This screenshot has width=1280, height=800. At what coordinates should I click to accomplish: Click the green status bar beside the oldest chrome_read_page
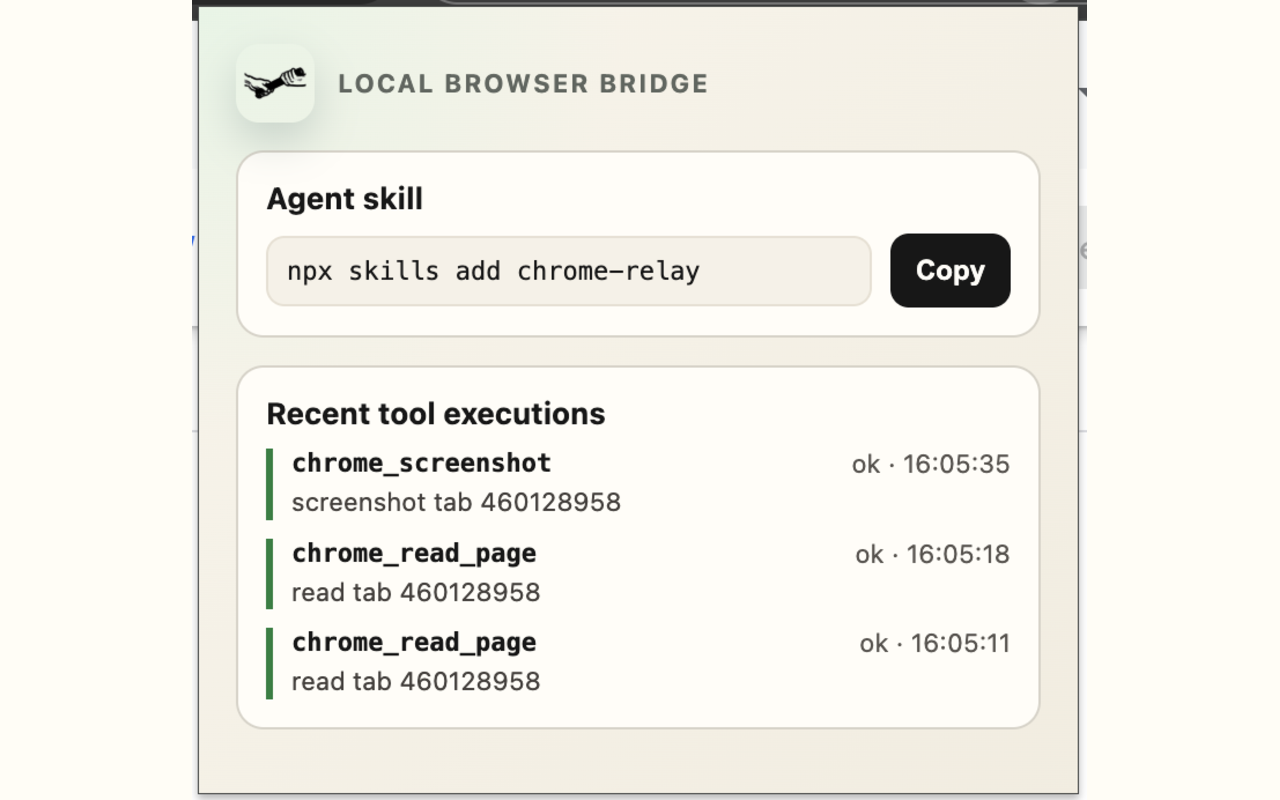click(268, 661)
